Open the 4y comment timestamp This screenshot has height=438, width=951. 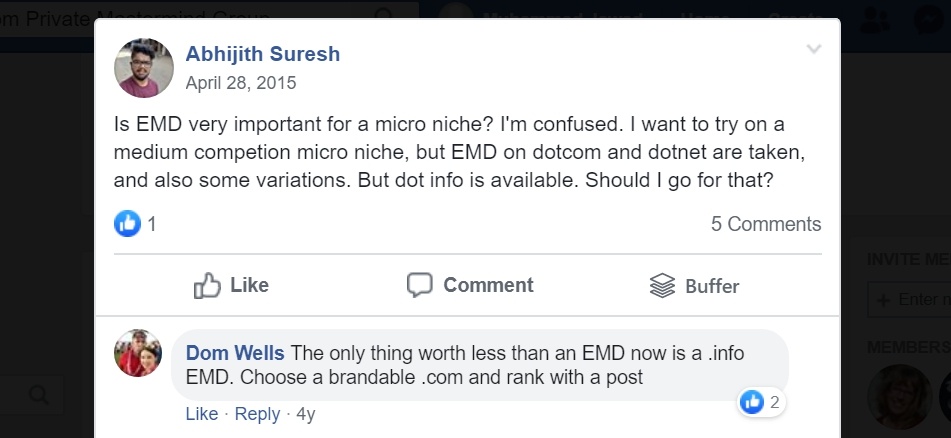306,414
